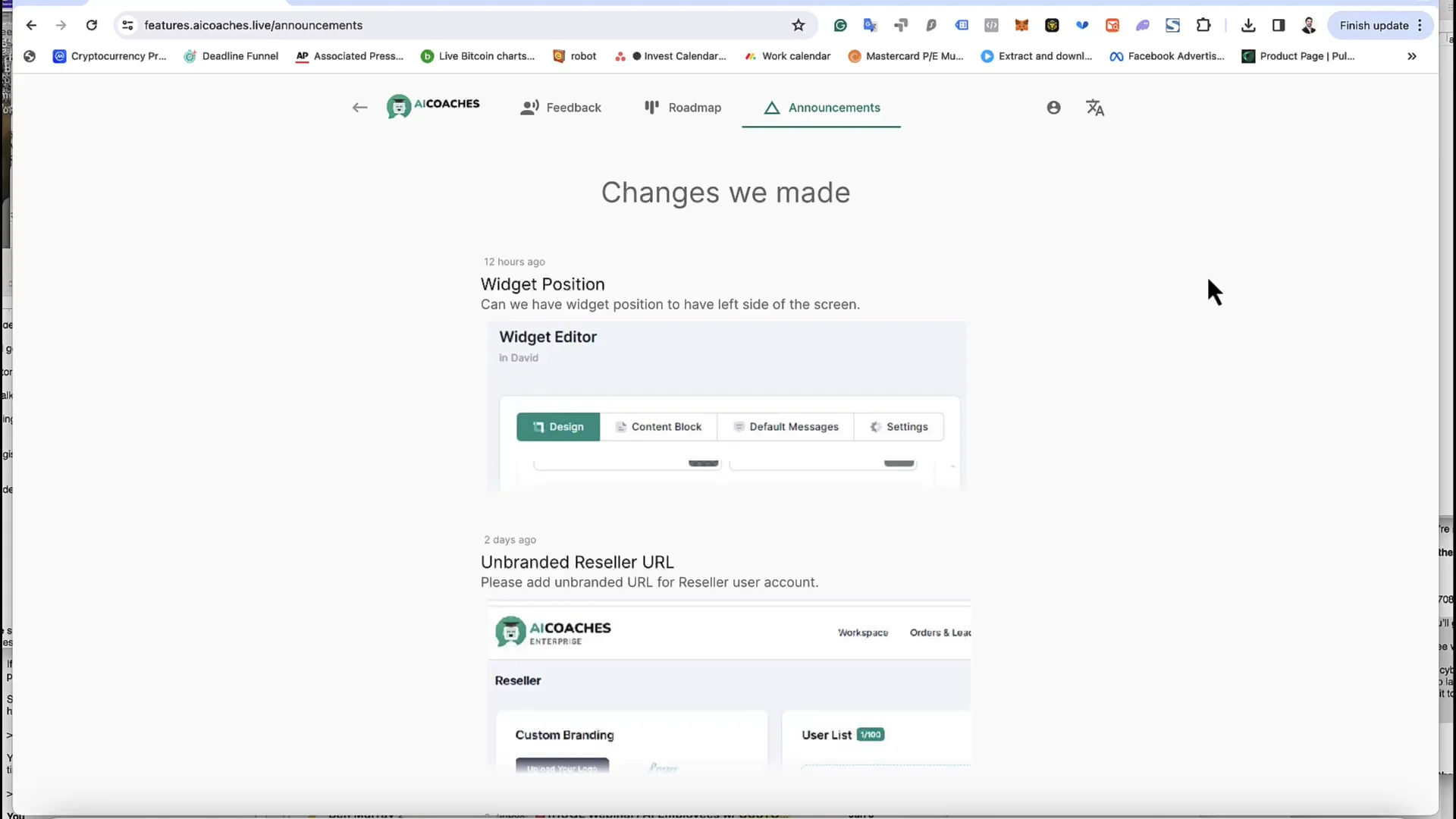Viewport: 1456px width, 819px height.
Task: Open the Extract and downl... bookmark
Action: [x=1037, y=56]
